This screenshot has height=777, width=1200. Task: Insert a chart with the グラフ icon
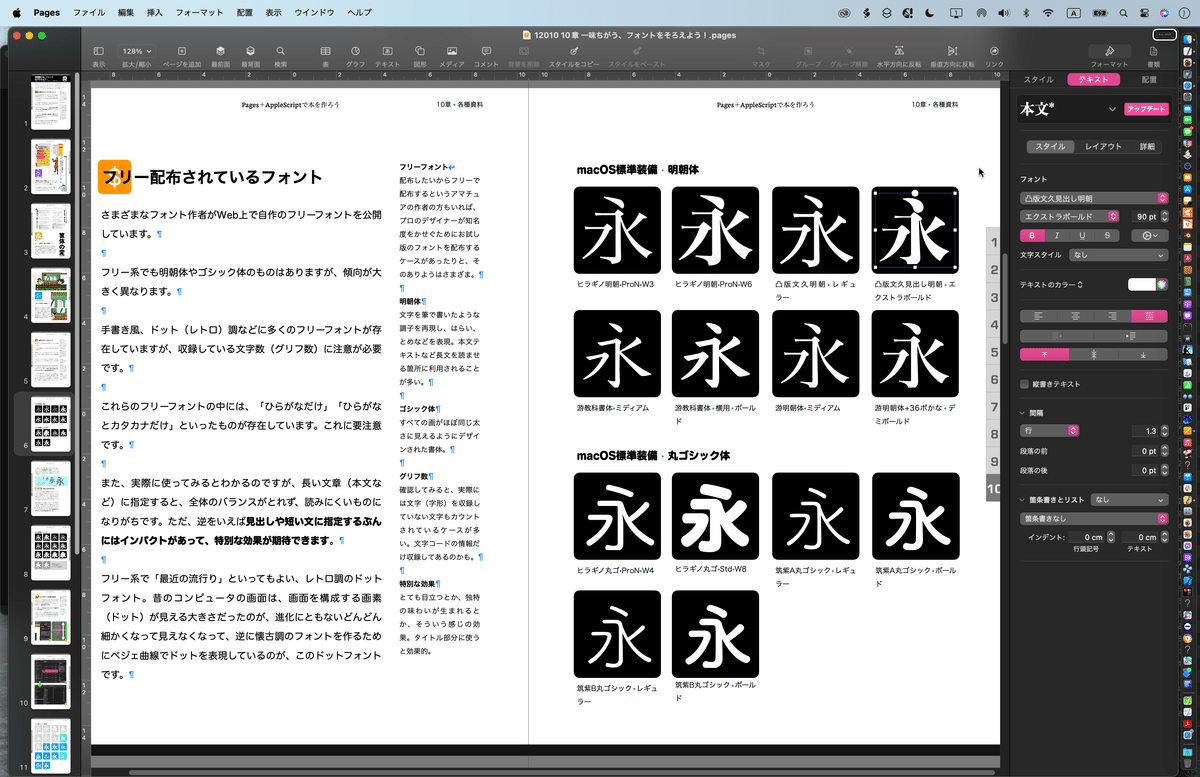pyautogui.click(x=355, y=51)
